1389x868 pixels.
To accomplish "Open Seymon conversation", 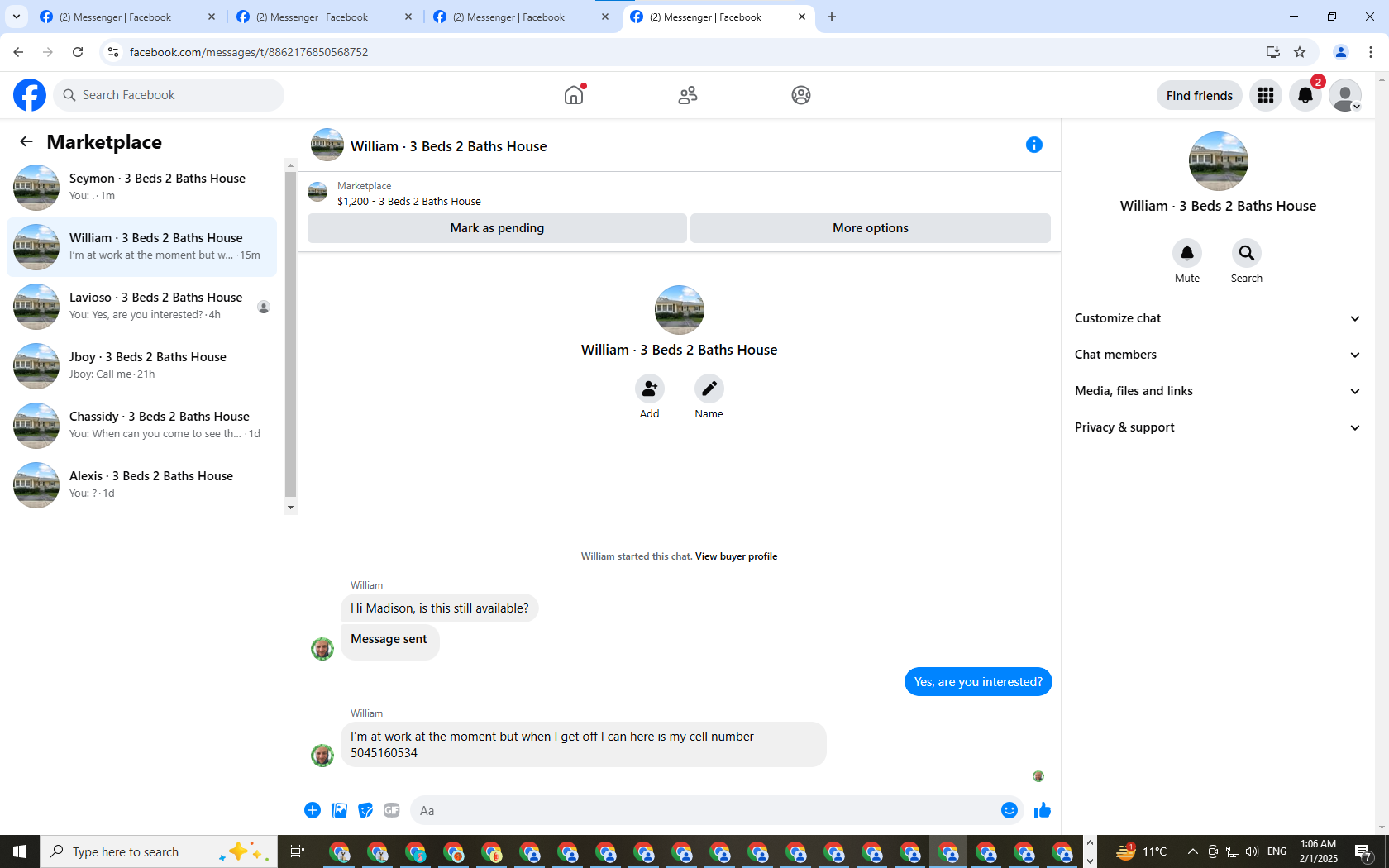I will click(142, 188).
